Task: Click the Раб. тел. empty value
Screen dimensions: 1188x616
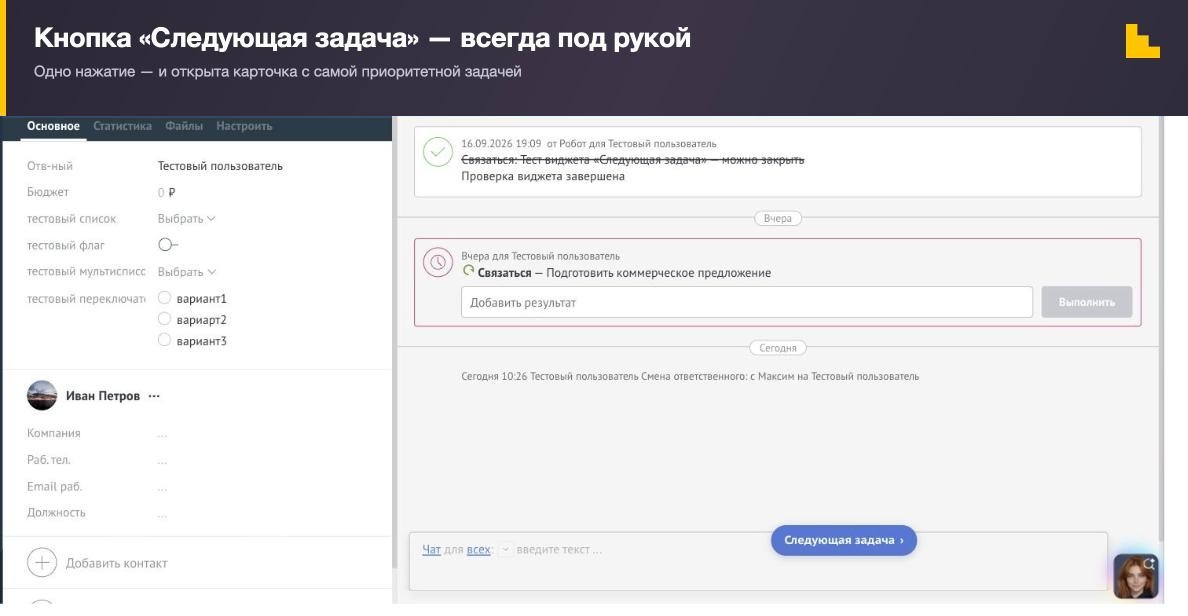Action: tap(162, 461)
